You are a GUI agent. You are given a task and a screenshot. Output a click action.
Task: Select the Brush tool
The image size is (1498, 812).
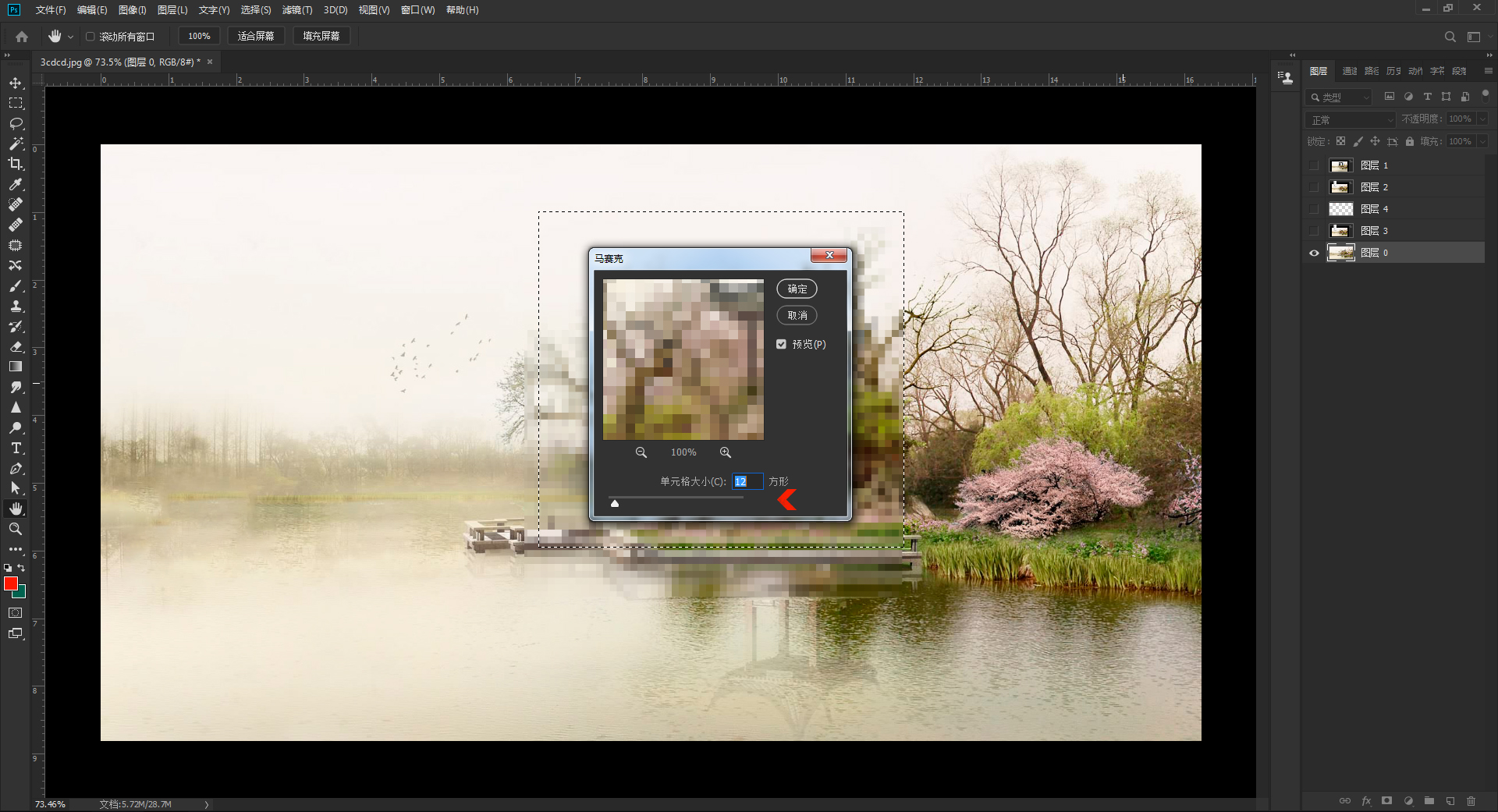tap(16, 285)
